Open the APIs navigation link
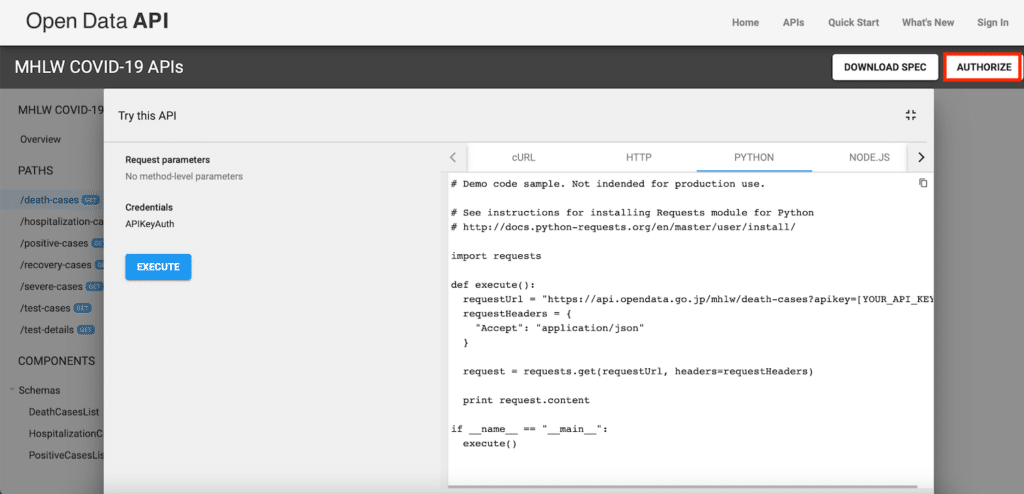This screenshot has width=1024, height=494. point(793,22)
